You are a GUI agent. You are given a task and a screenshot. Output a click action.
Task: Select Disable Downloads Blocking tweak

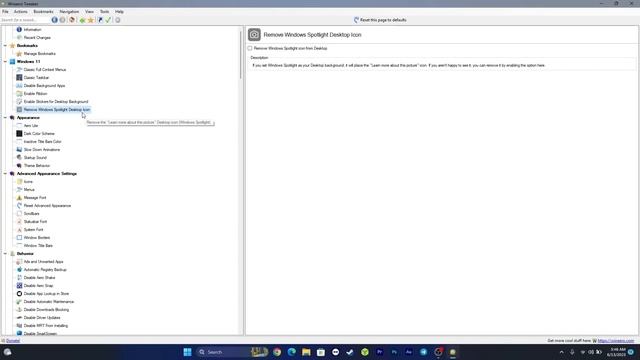pyautogui.click(x=46, y=310)
